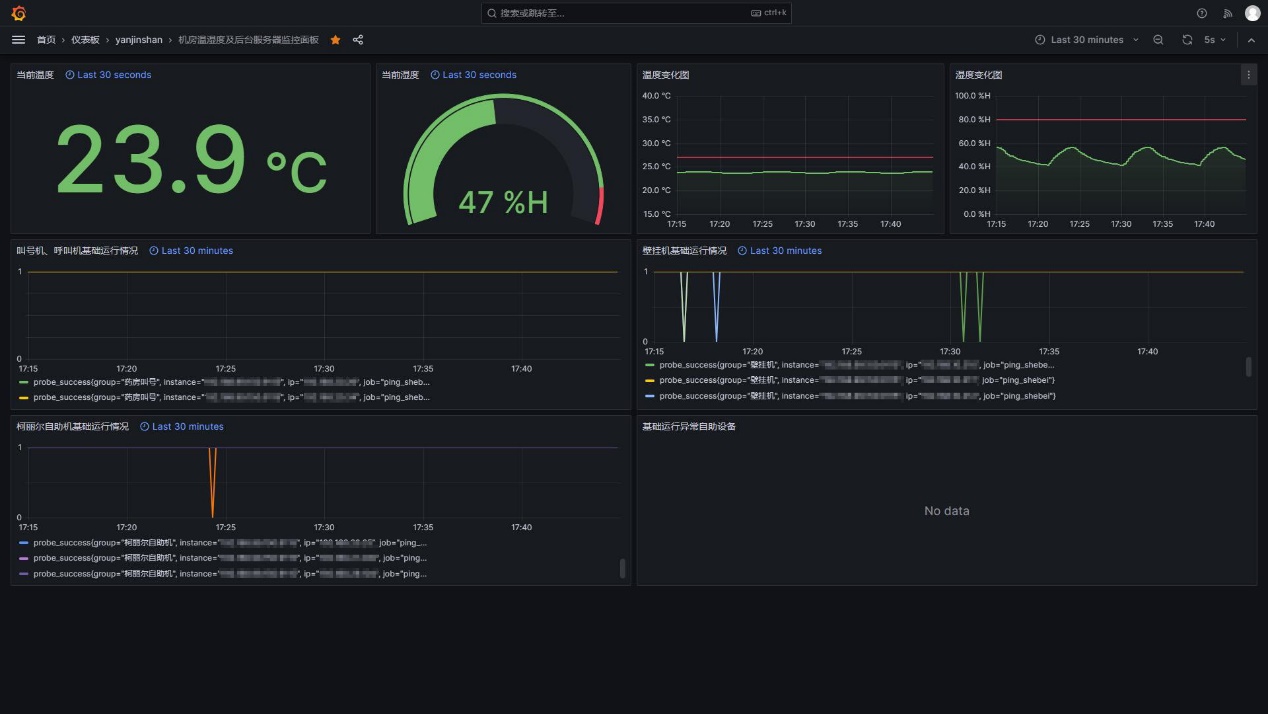Toggle the green-marked 壁挂机 series label
This screenshot has height=714, width=1268.
coord(857,365)
